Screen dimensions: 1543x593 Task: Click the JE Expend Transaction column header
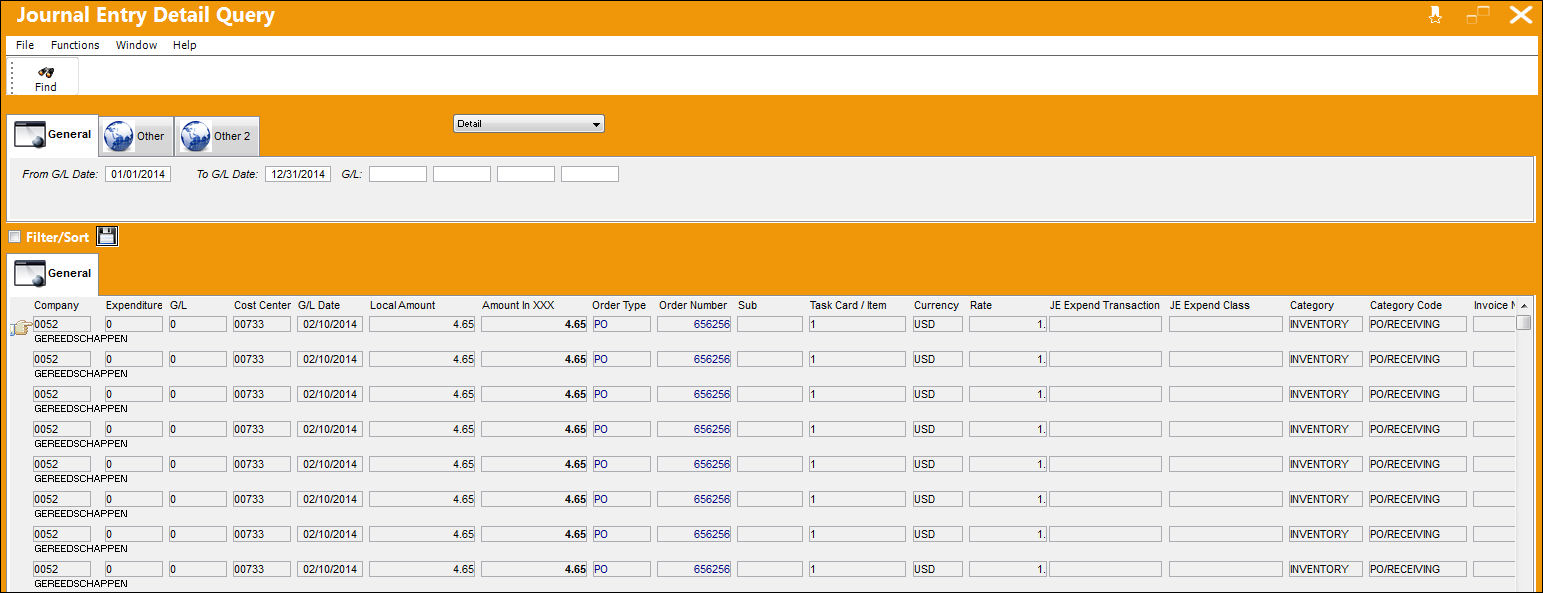[x=1105, y=305]
